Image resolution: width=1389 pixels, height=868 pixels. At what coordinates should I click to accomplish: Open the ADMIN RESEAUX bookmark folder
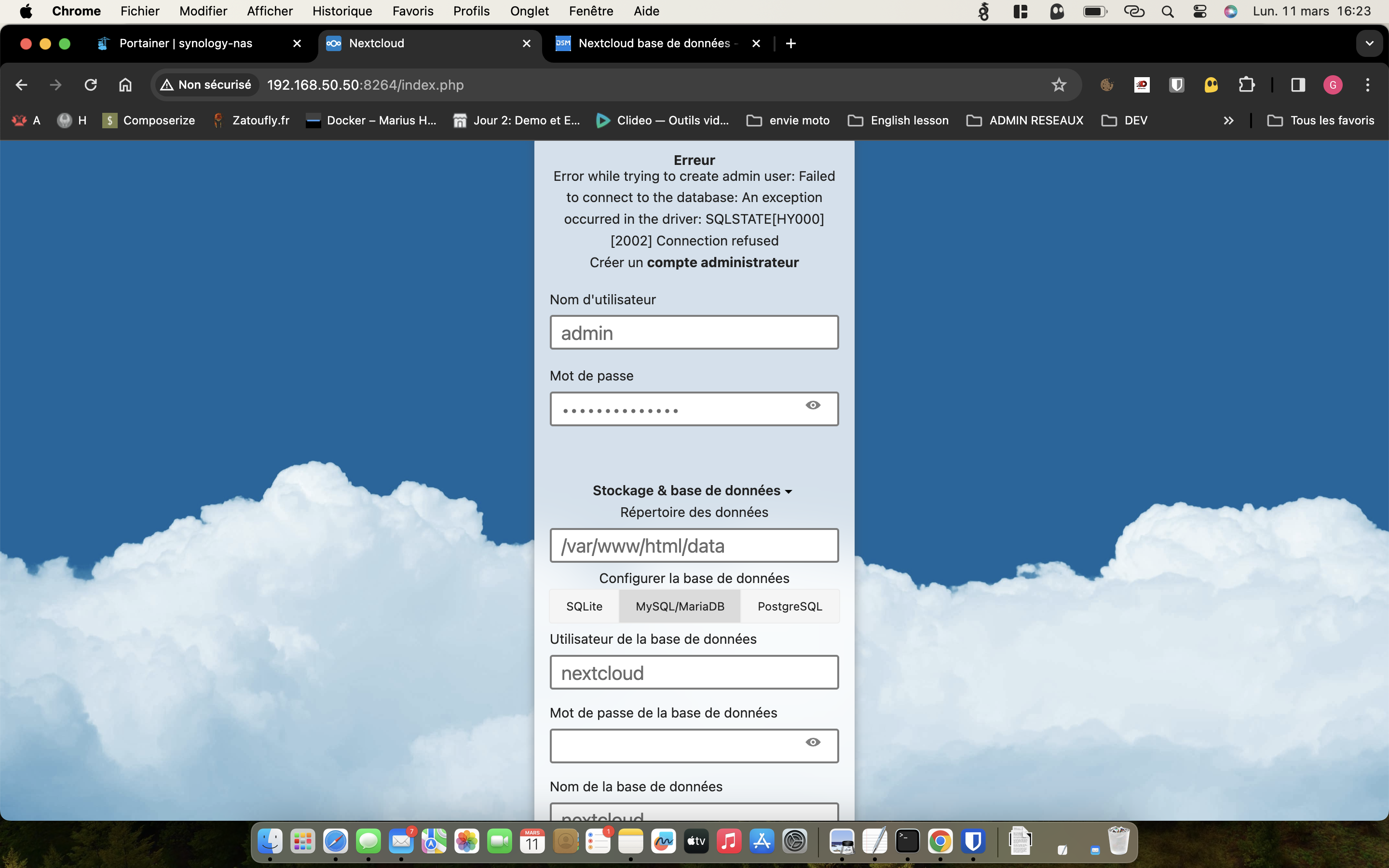[1025, 121]
